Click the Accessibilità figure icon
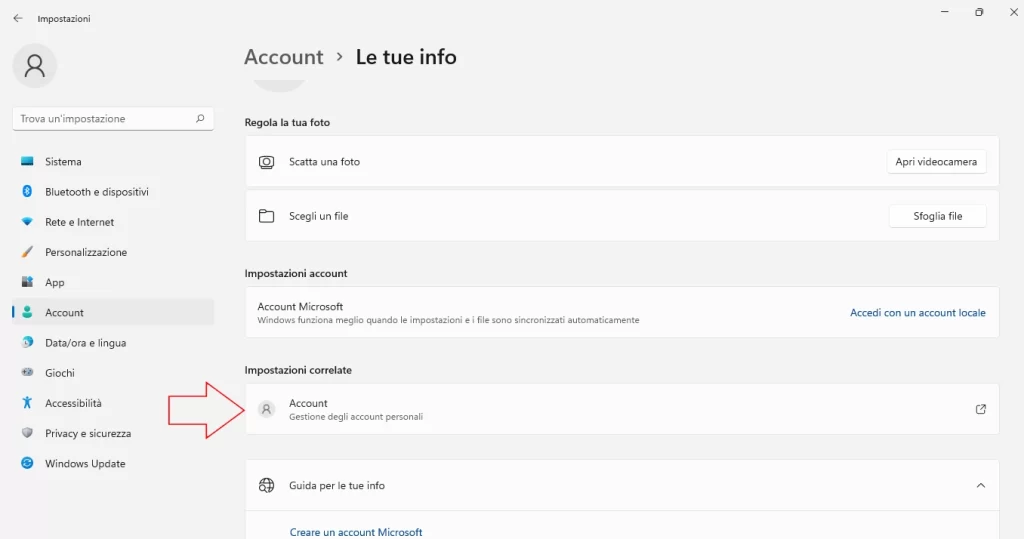The image size is (1024, 539). 27,402
